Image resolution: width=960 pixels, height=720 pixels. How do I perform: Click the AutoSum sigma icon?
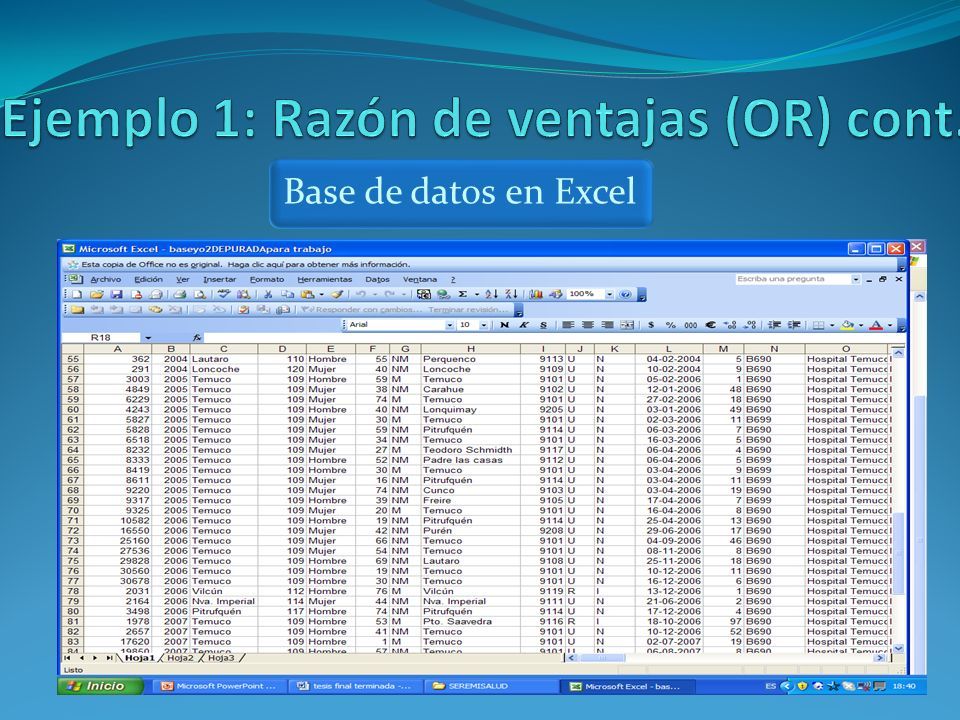point(463,294)
